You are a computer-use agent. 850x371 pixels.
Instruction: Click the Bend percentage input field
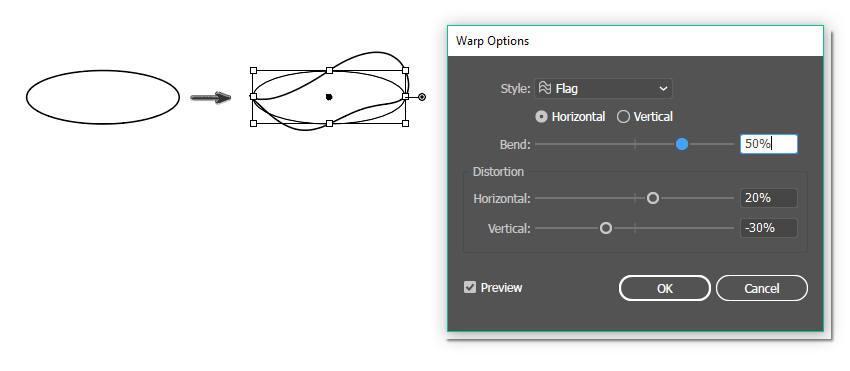769,144
